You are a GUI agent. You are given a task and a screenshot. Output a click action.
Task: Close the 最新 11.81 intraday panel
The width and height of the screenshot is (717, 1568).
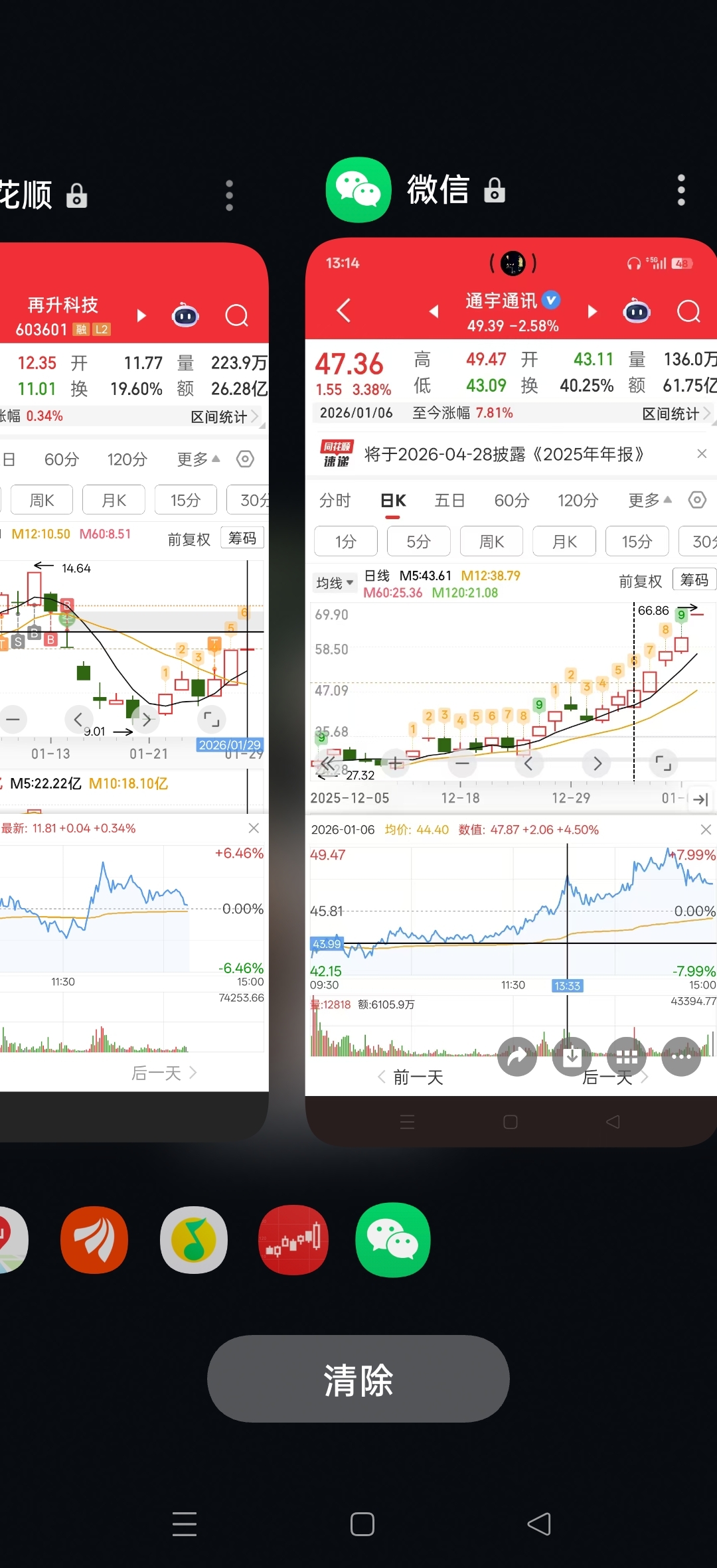254,828
